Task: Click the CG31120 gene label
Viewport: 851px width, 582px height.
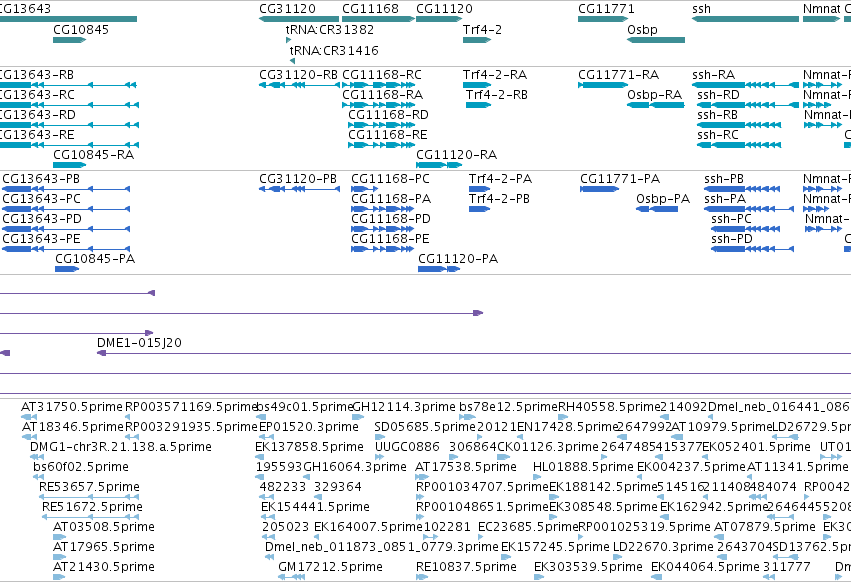Action: (287, 9)
